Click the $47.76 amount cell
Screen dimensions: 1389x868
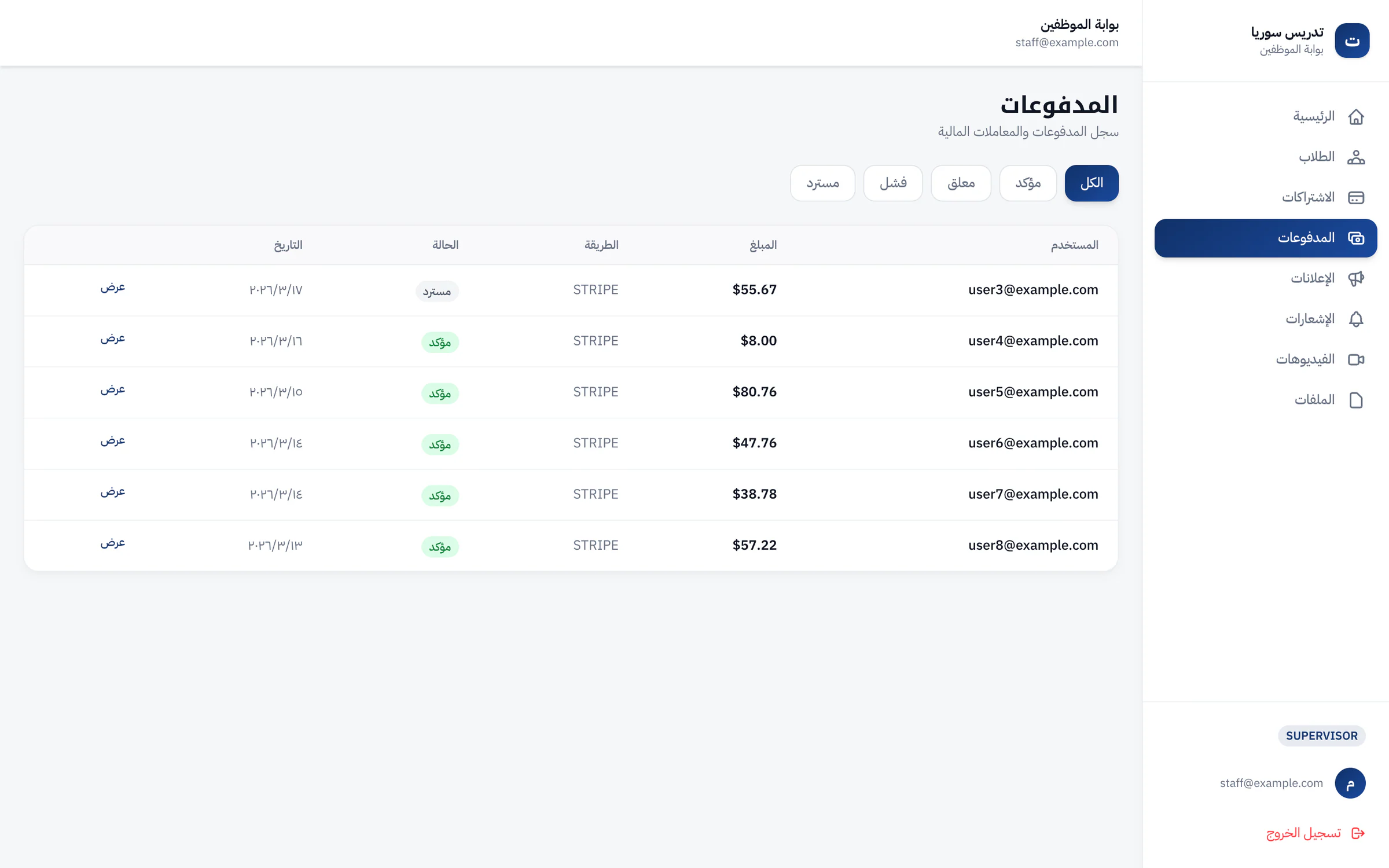[x=755, y=443]
